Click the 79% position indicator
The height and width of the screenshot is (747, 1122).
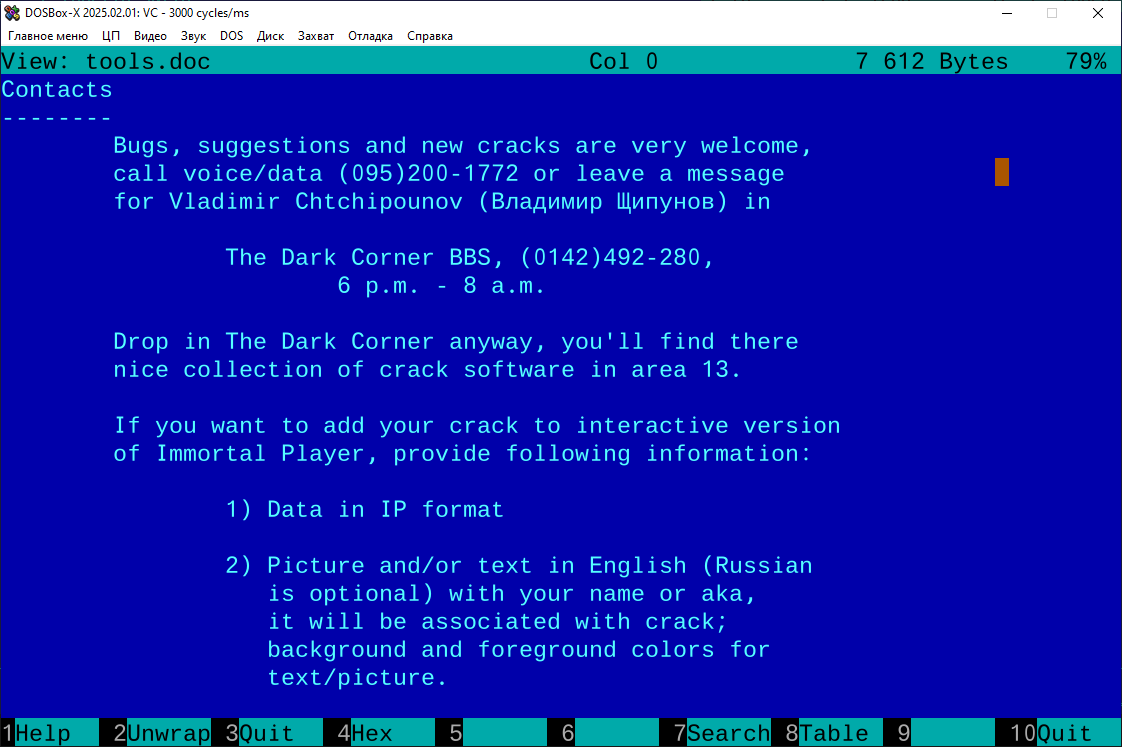pos(1086,62)
